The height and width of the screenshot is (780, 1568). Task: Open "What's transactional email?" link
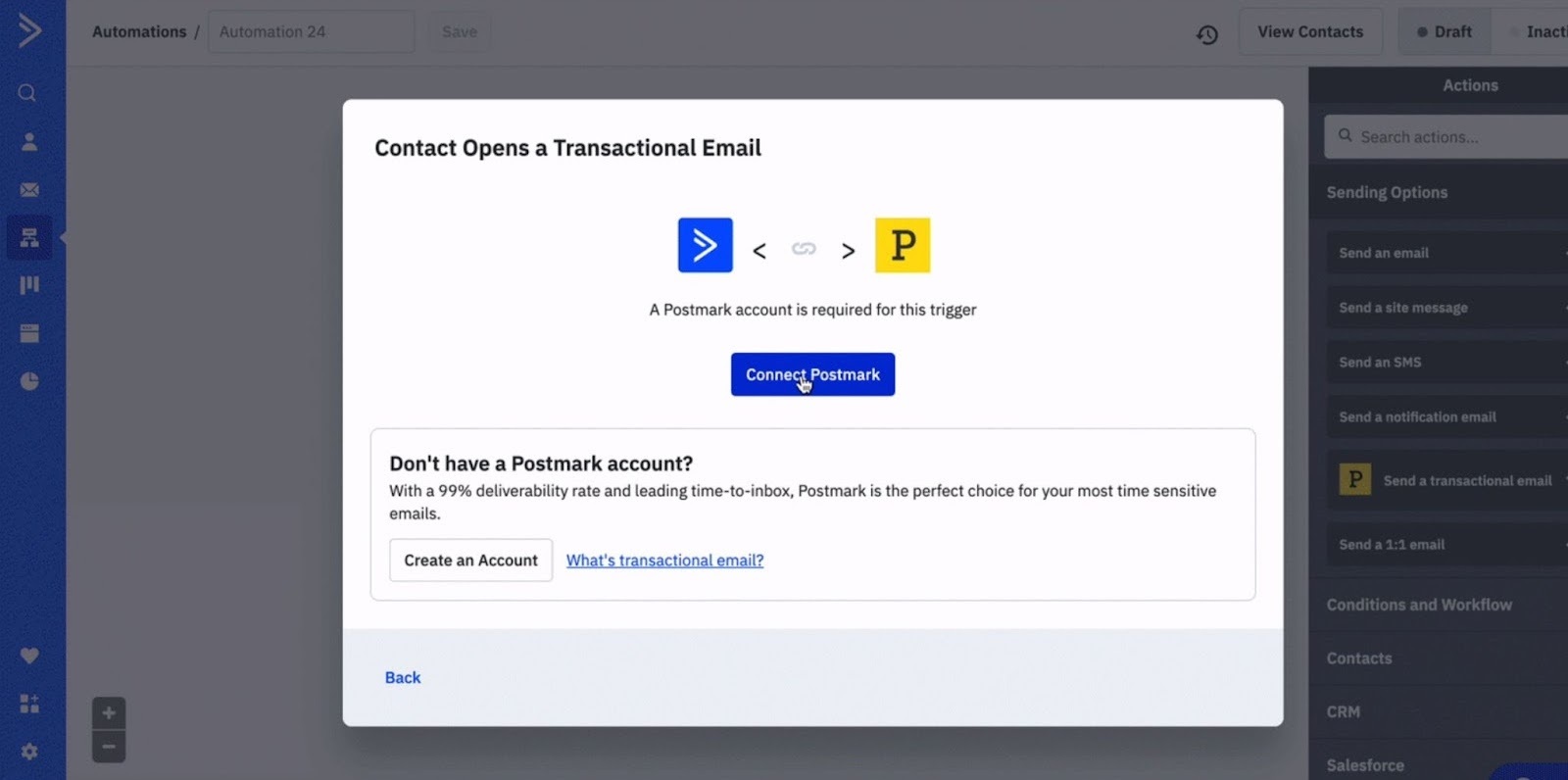(664, 561)
